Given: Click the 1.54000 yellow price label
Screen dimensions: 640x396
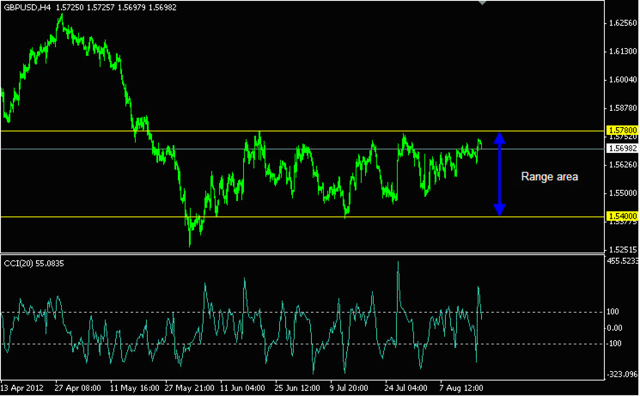Looking at the screenshot, I should [x=622, y=216].
